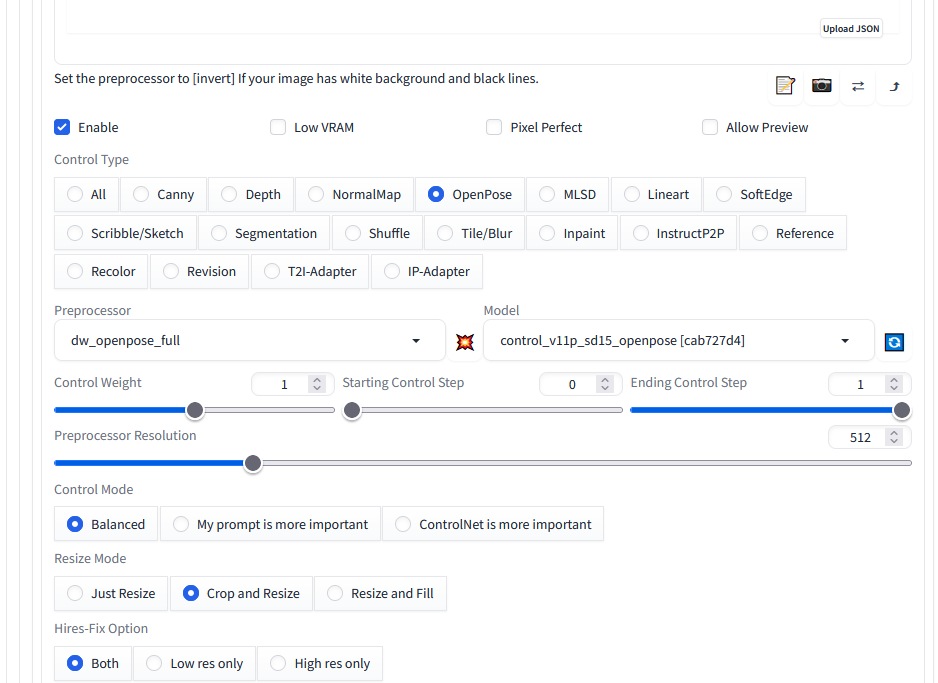Click the mirror webcam swap-arrows icon
This screenshot has width=938, height=683.
click(858, 86)
